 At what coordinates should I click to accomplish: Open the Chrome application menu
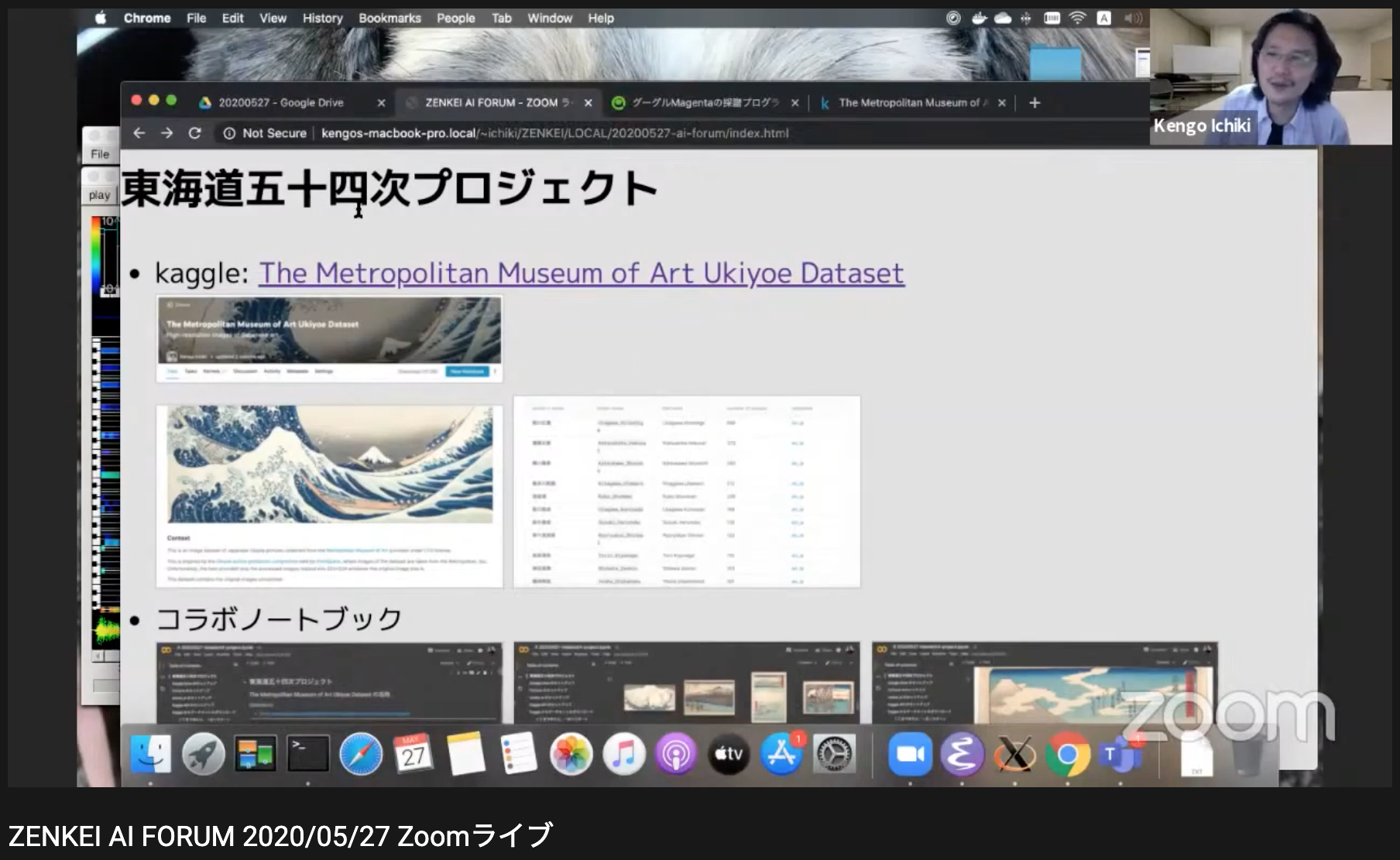click(x=147, y=18)
